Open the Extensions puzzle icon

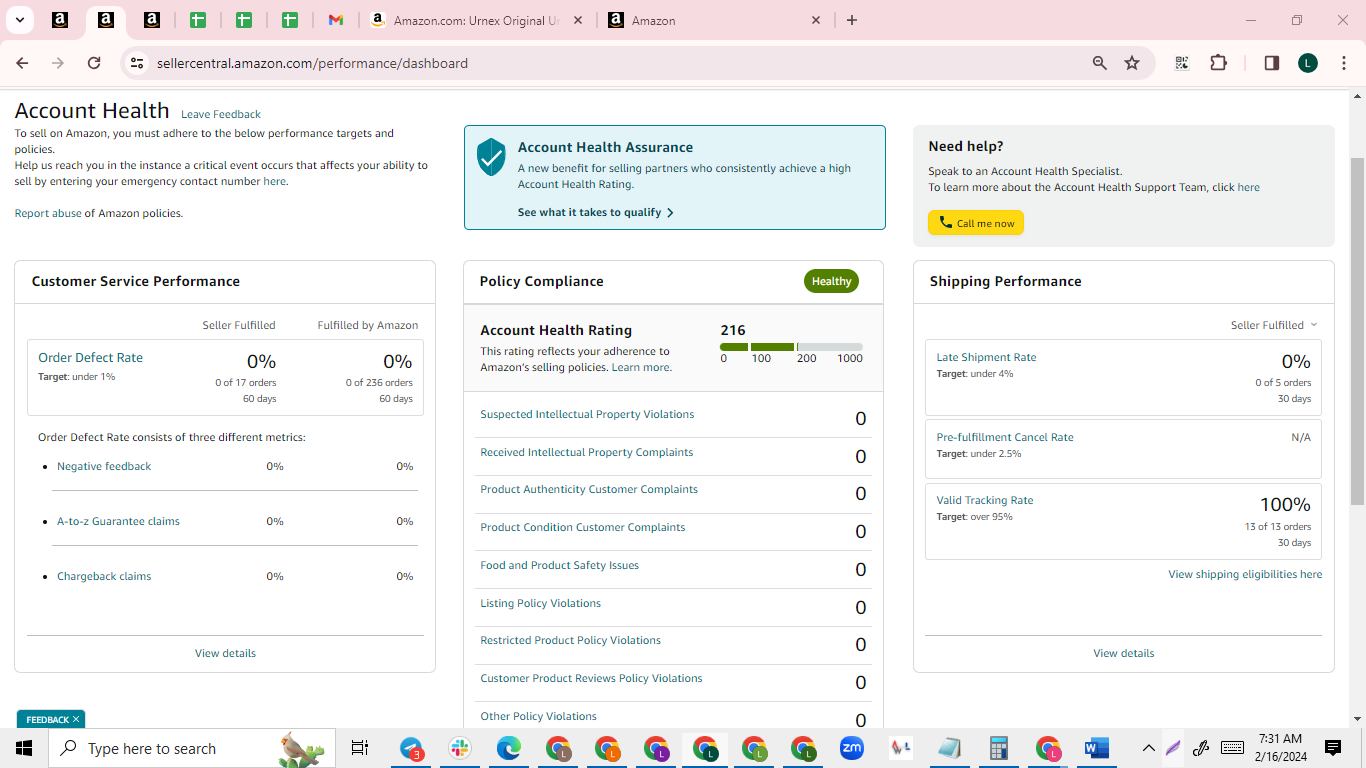(1218, 63)
